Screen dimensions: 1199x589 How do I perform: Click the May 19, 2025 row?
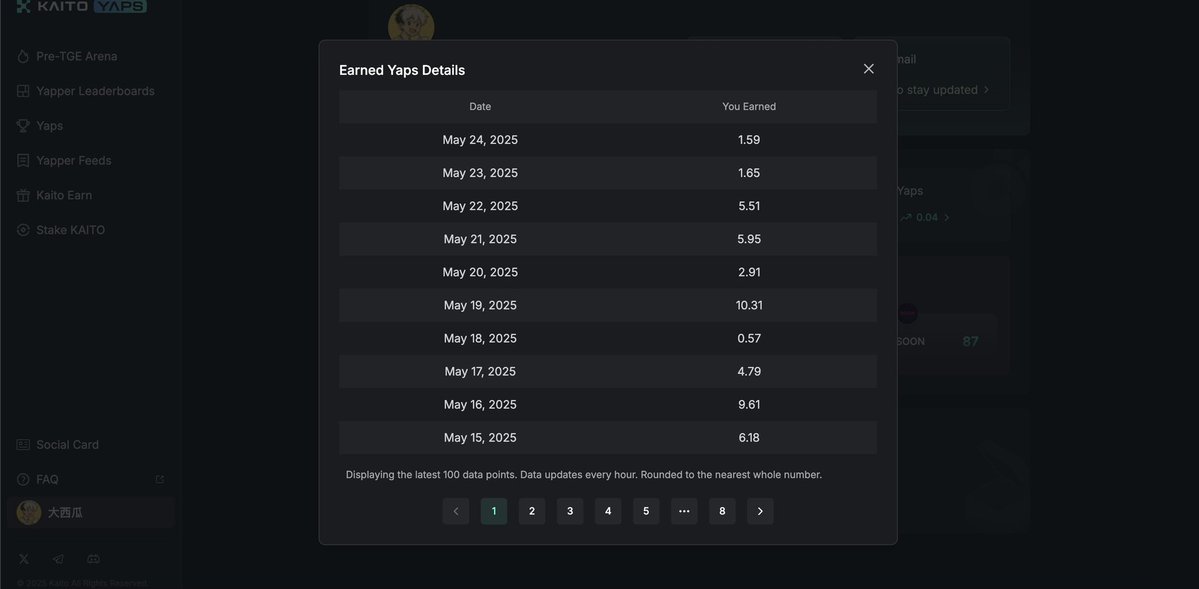pos(608,305)
